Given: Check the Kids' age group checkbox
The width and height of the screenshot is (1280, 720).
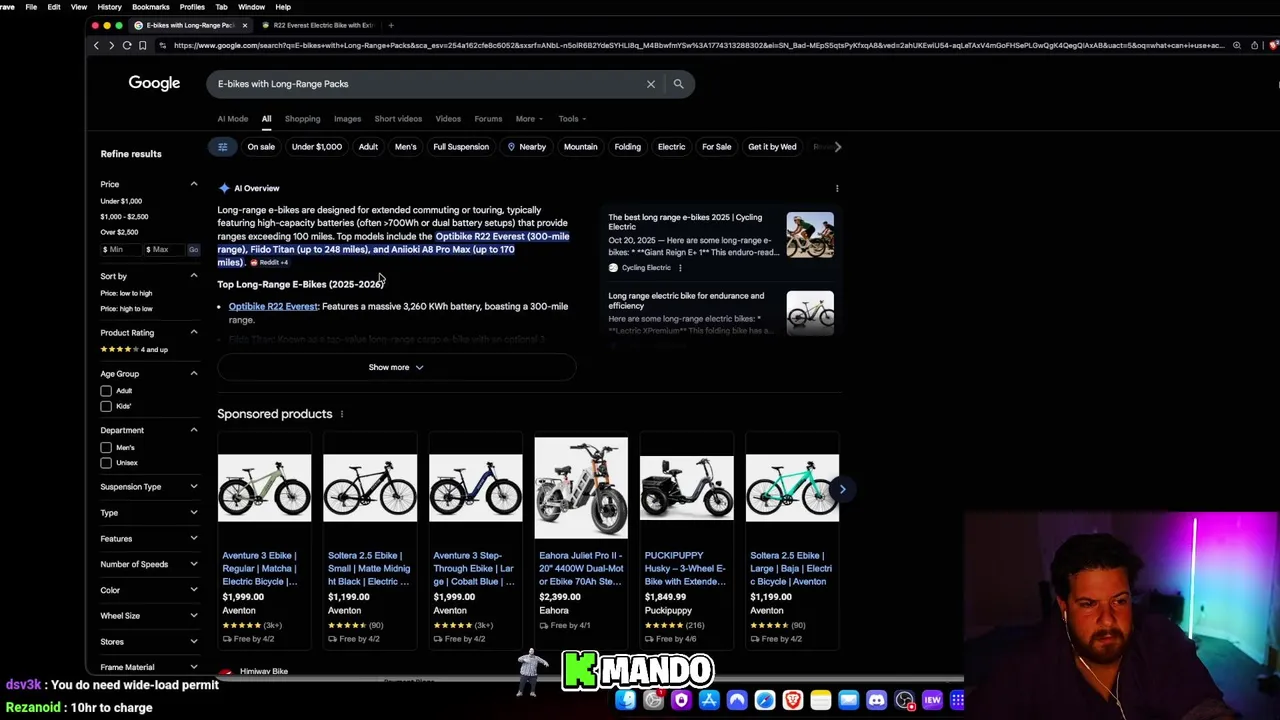Looking at the screenshot, I should coord(106,406).
